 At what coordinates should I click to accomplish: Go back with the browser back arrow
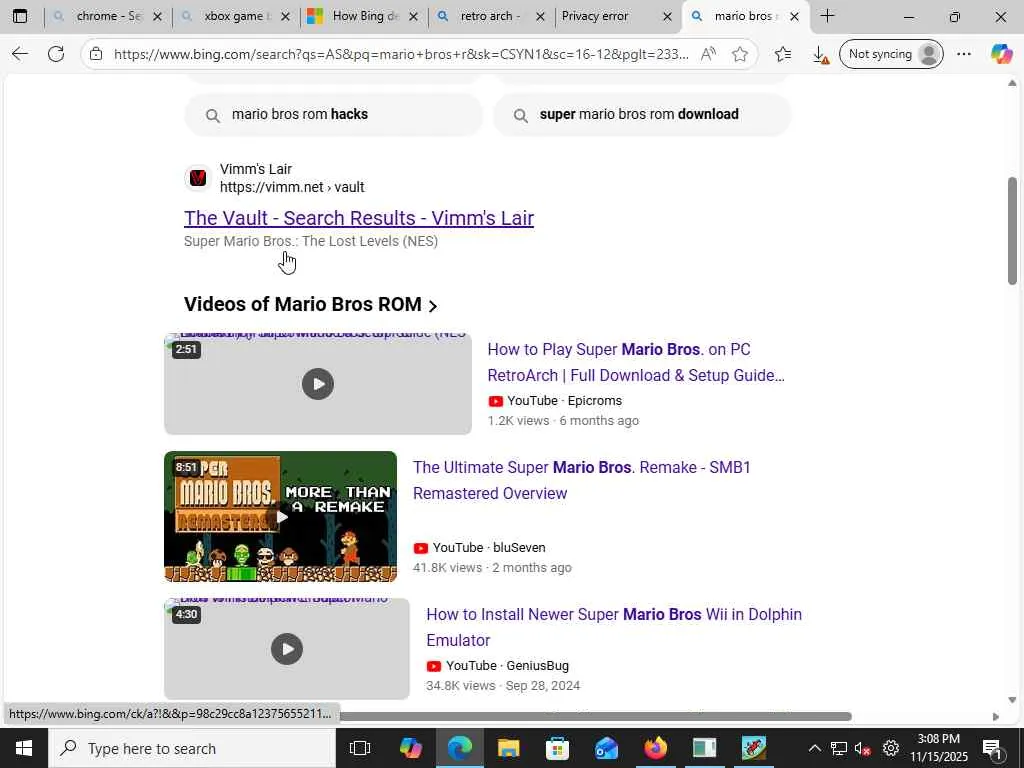tap(20, 54)
